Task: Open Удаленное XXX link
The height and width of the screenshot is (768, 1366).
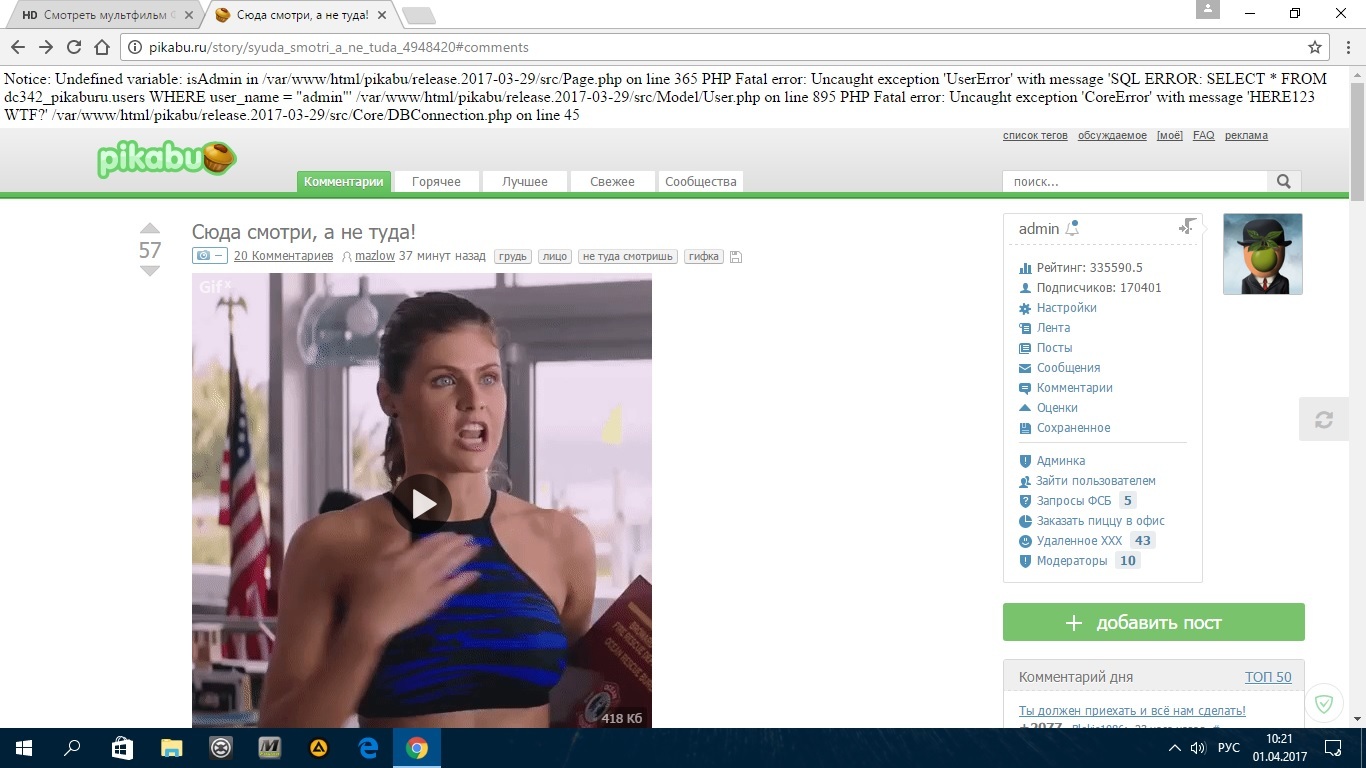Action: [1079, 541]
